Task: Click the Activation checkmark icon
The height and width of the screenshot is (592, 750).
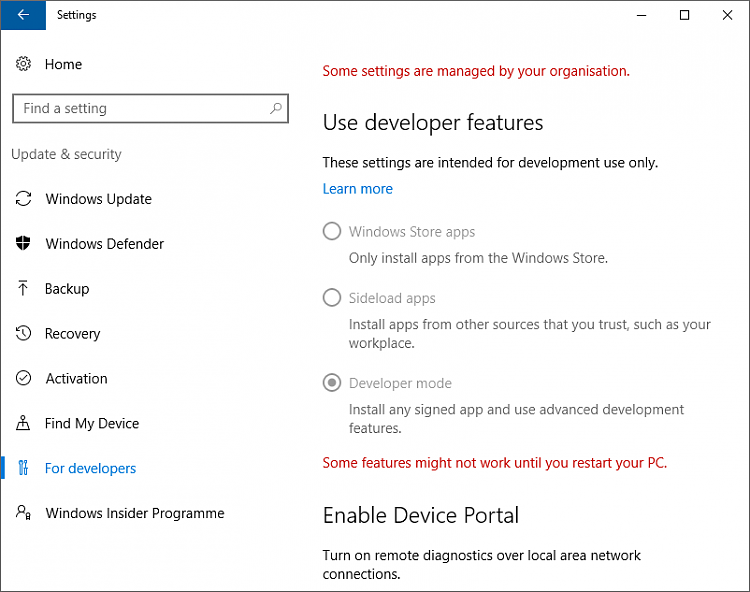Action: click(x=23, y=378)
